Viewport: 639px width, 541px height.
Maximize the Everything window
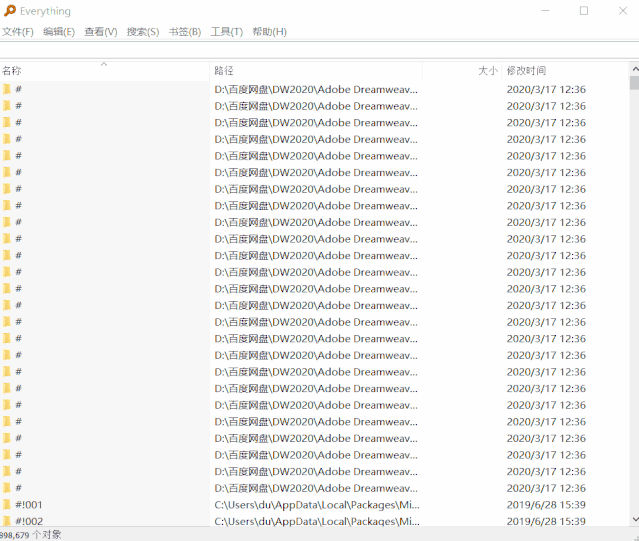(584, 11)
